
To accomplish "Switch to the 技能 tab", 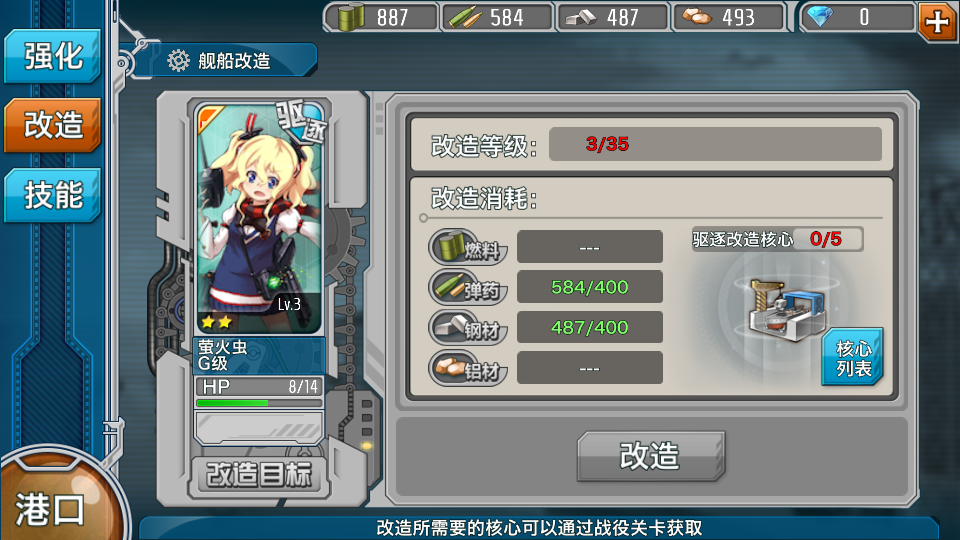I will 53,195.
